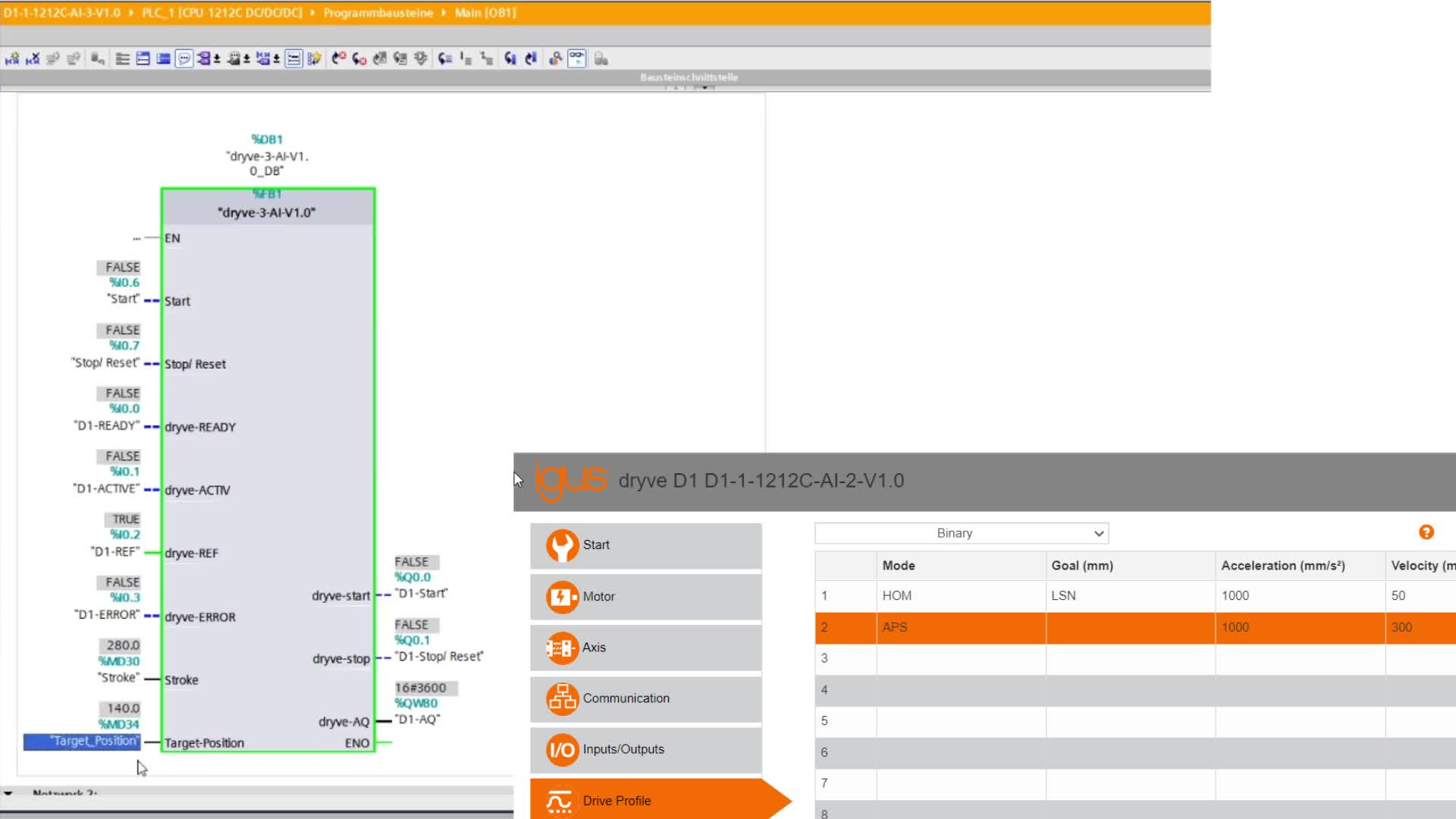Click the LSN goal cell in row 1
1456x819 pixels.
click(1131, 596)
